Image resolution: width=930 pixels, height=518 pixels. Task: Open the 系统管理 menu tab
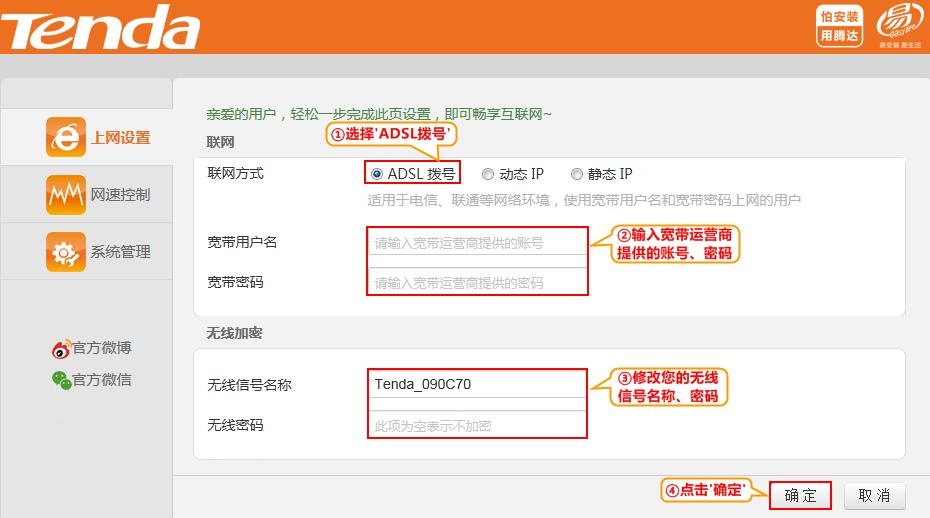pos(120,252)
